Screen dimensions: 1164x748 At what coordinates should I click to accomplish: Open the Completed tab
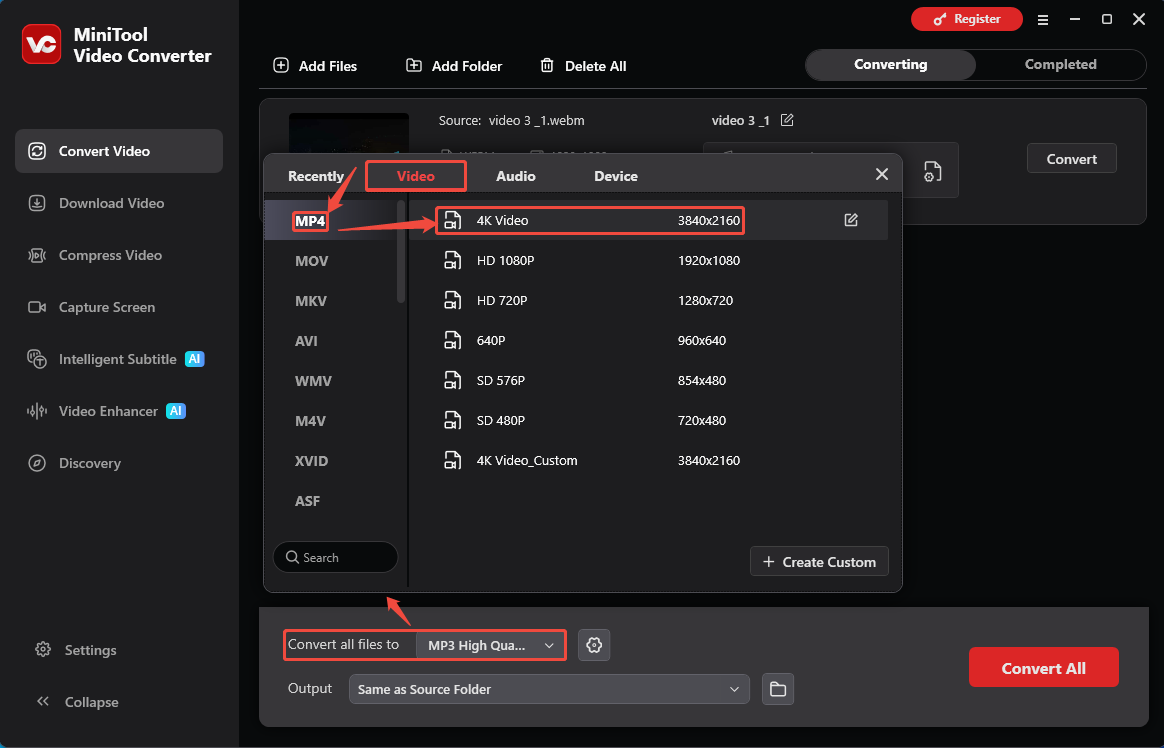[1060, 65]
